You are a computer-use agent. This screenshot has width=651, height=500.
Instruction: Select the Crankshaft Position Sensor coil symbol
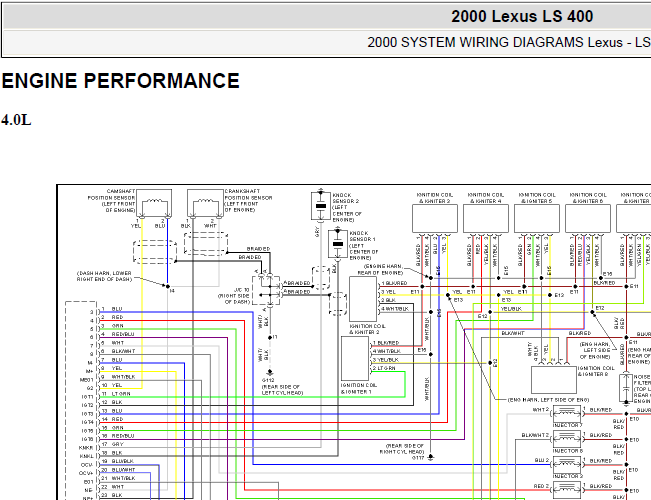[x=205, y=203]
